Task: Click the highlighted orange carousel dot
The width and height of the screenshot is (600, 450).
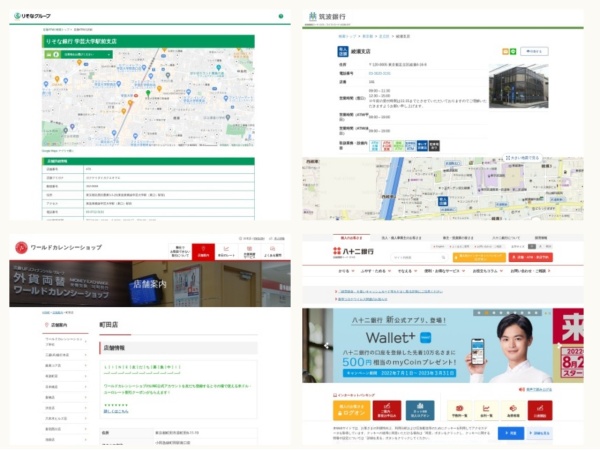Action: 486,313
